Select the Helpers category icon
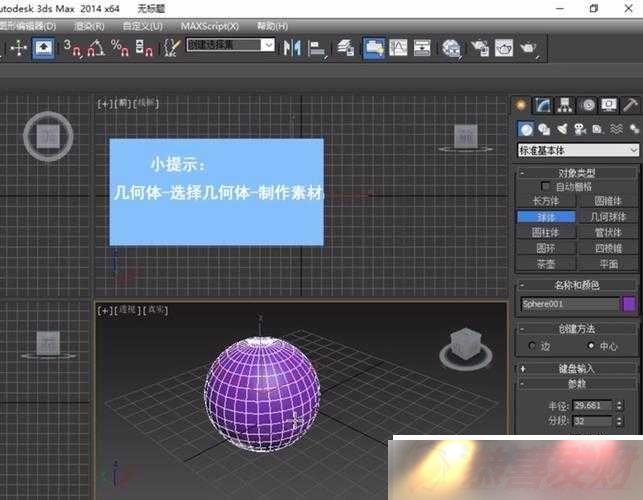Image resolution: width=643 pixels, height=500 pixels. click(597, 129)
